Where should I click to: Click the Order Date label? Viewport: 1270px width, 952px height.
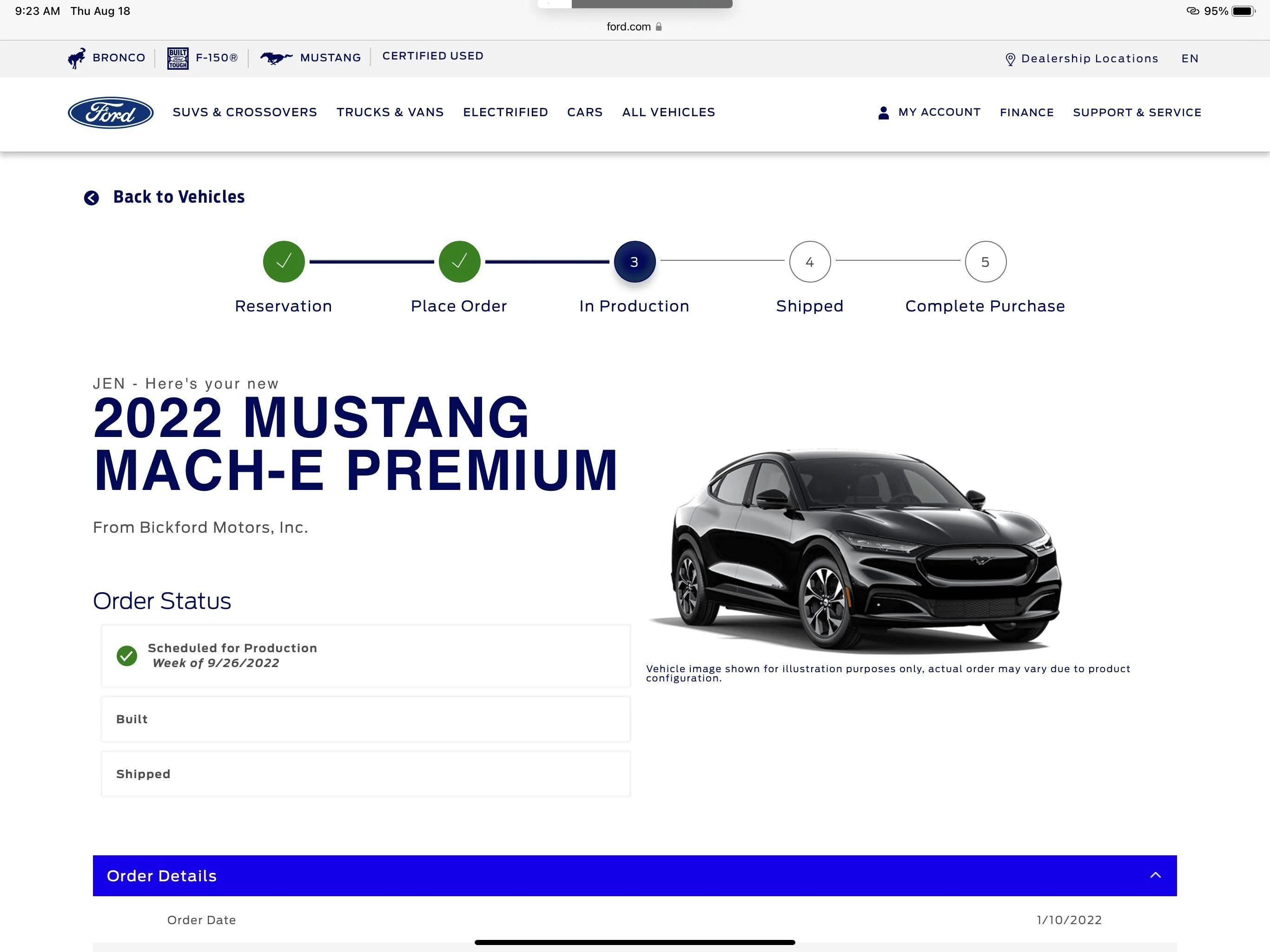(202, 920)
